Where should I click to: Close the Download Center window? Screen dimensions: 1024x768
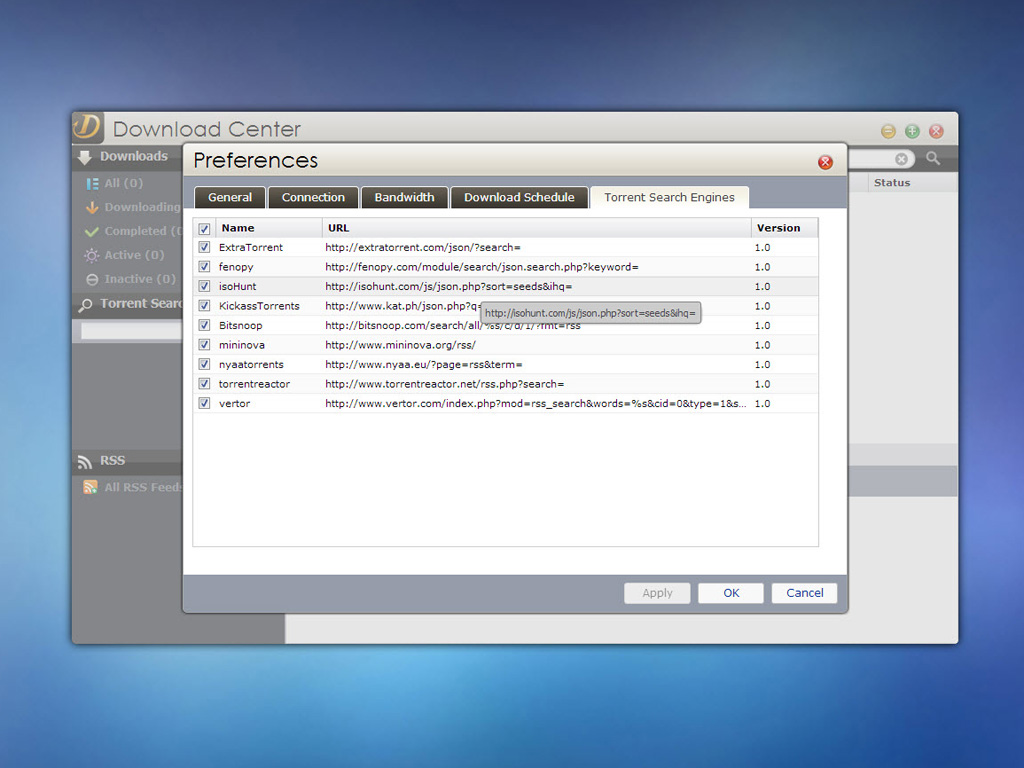(936, 131)
